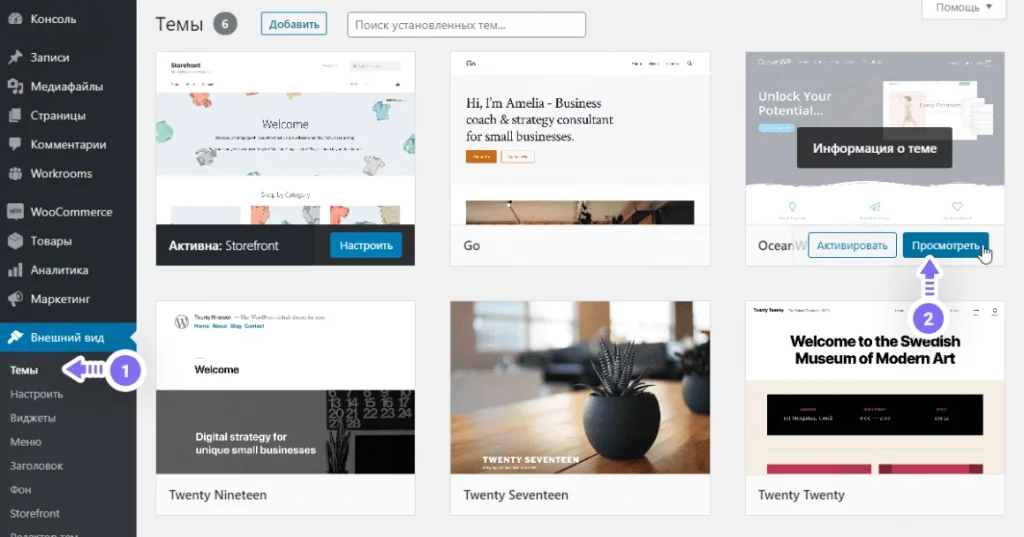Open the Медиафайлы media icon
1024x537 pixels.
[15, 86]
